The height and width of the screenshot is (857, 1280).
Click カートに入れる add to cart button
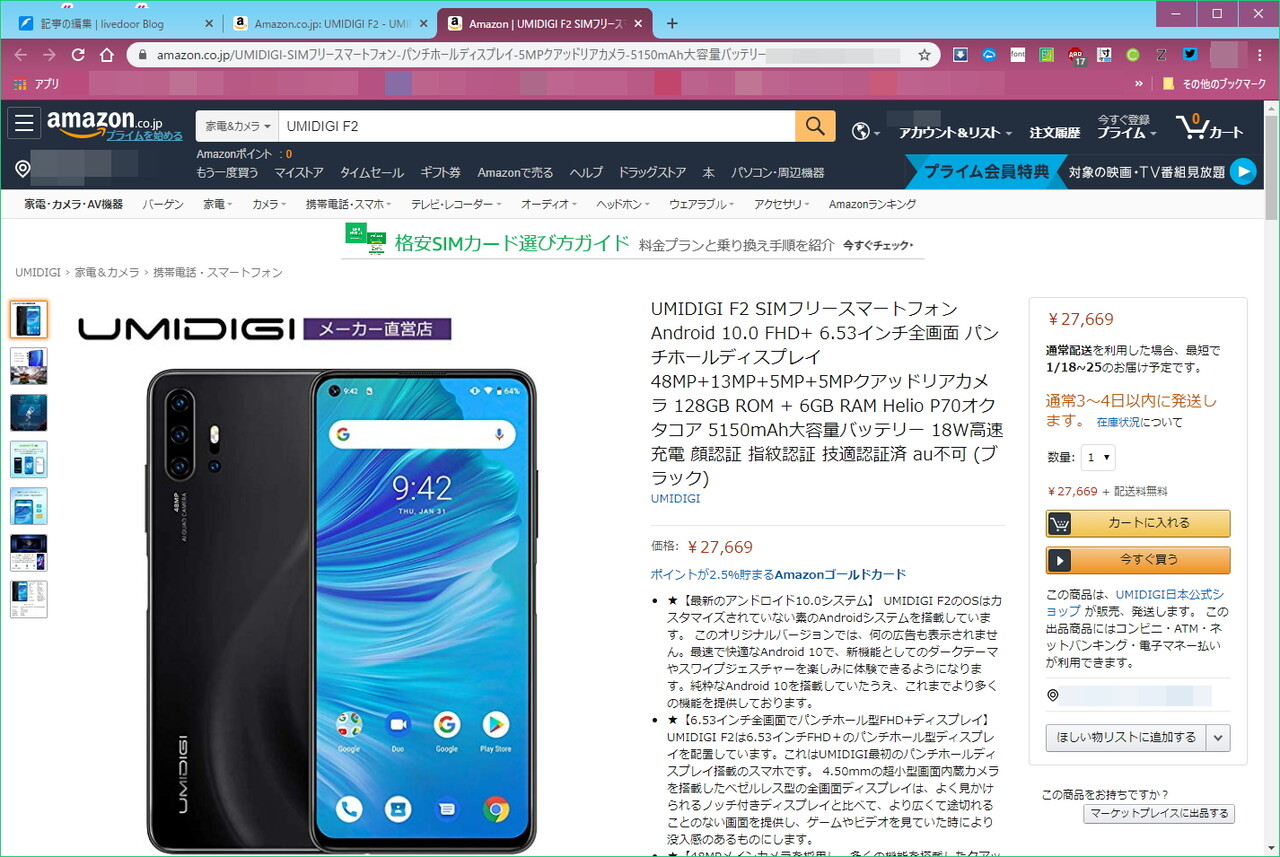click(1138, 523)
